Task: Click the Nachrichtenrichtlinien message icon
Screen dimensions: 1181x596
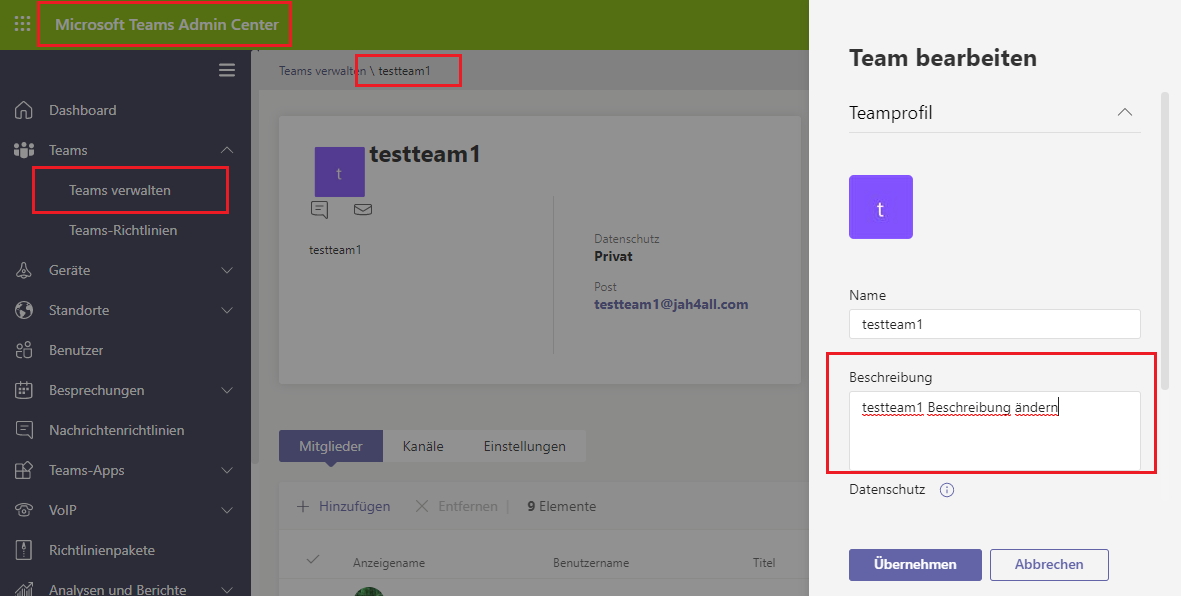Action: pos(23,429)
